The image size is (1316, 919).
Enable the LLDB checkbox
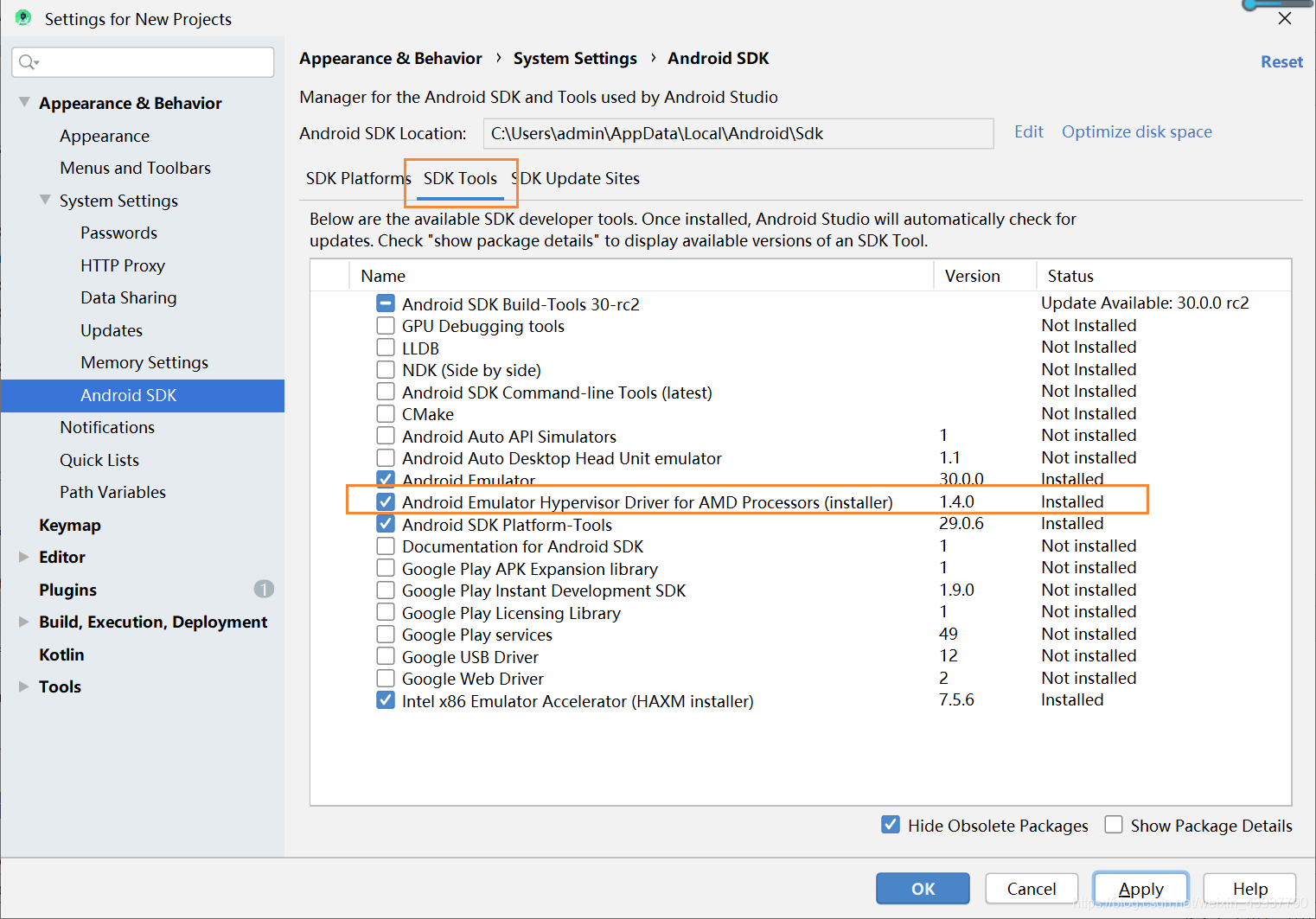pos(386,348)
